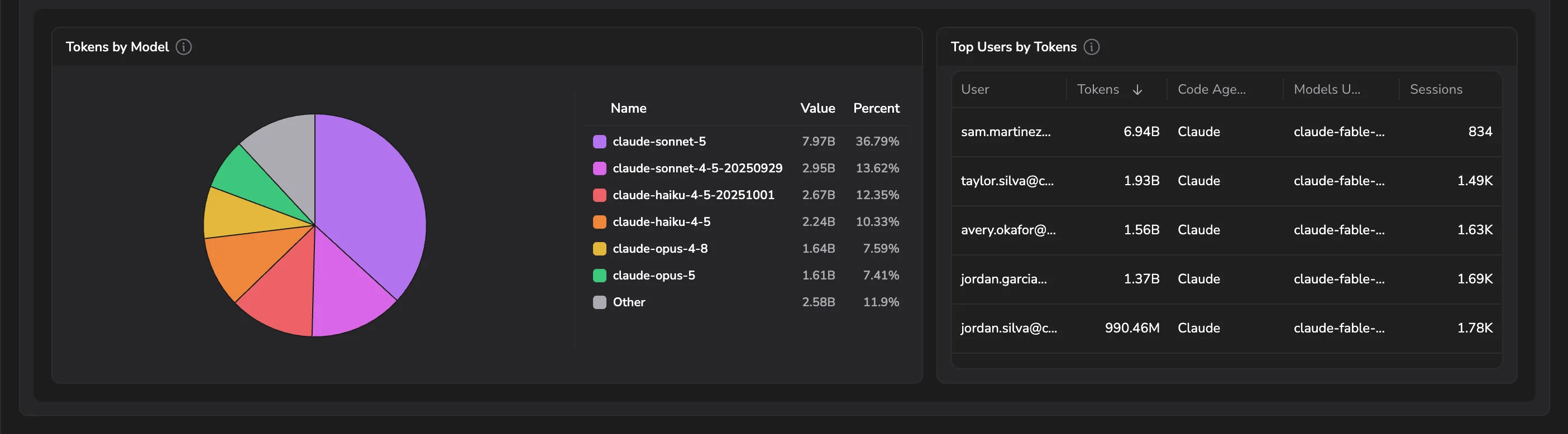
Task: Click the Percent legend column header
Action: pyautogui.click(x=876, y=108)
